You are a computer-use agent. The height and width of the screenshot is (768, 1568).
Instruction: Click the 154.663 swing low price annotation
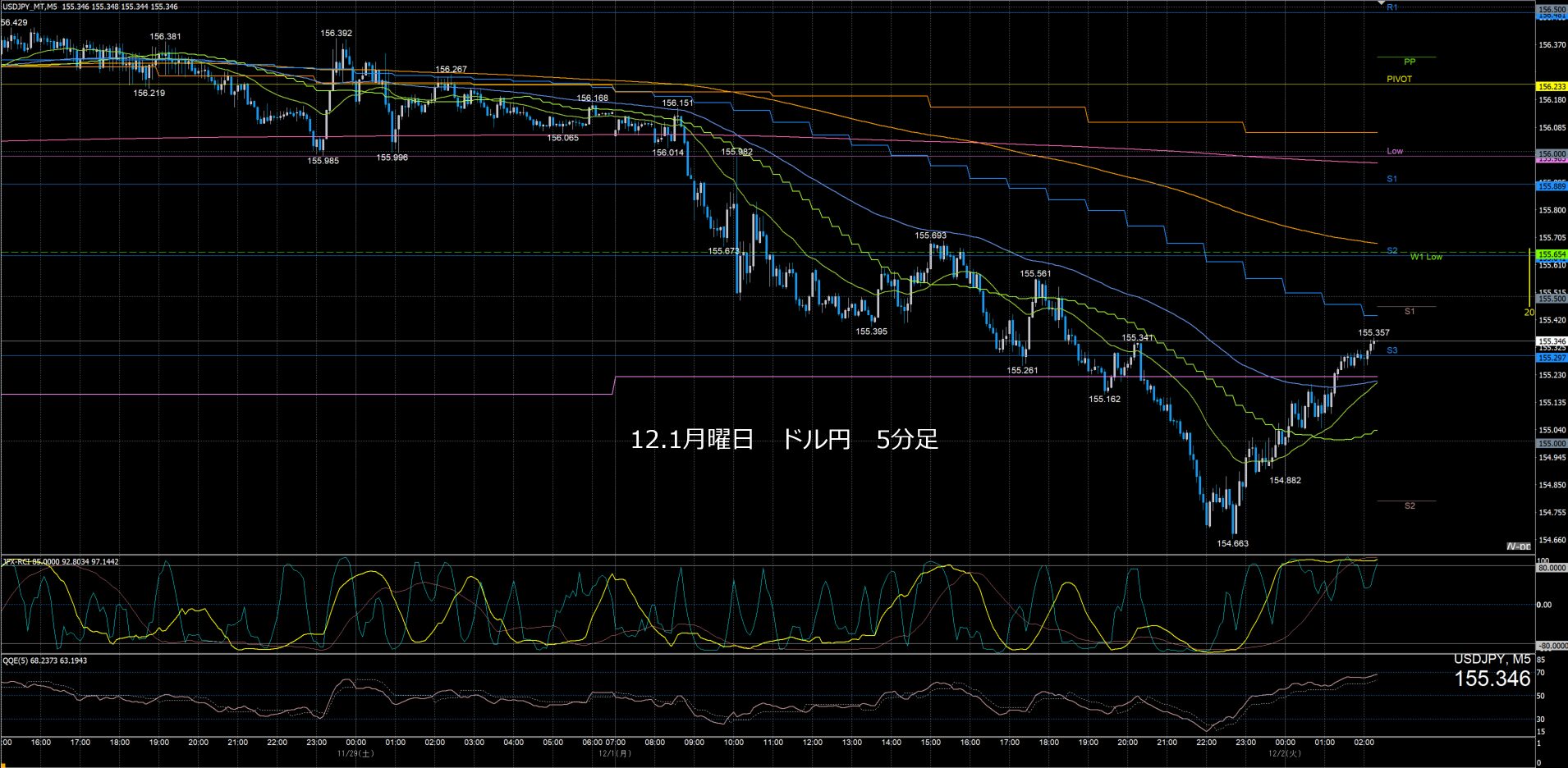[1232, 543]
